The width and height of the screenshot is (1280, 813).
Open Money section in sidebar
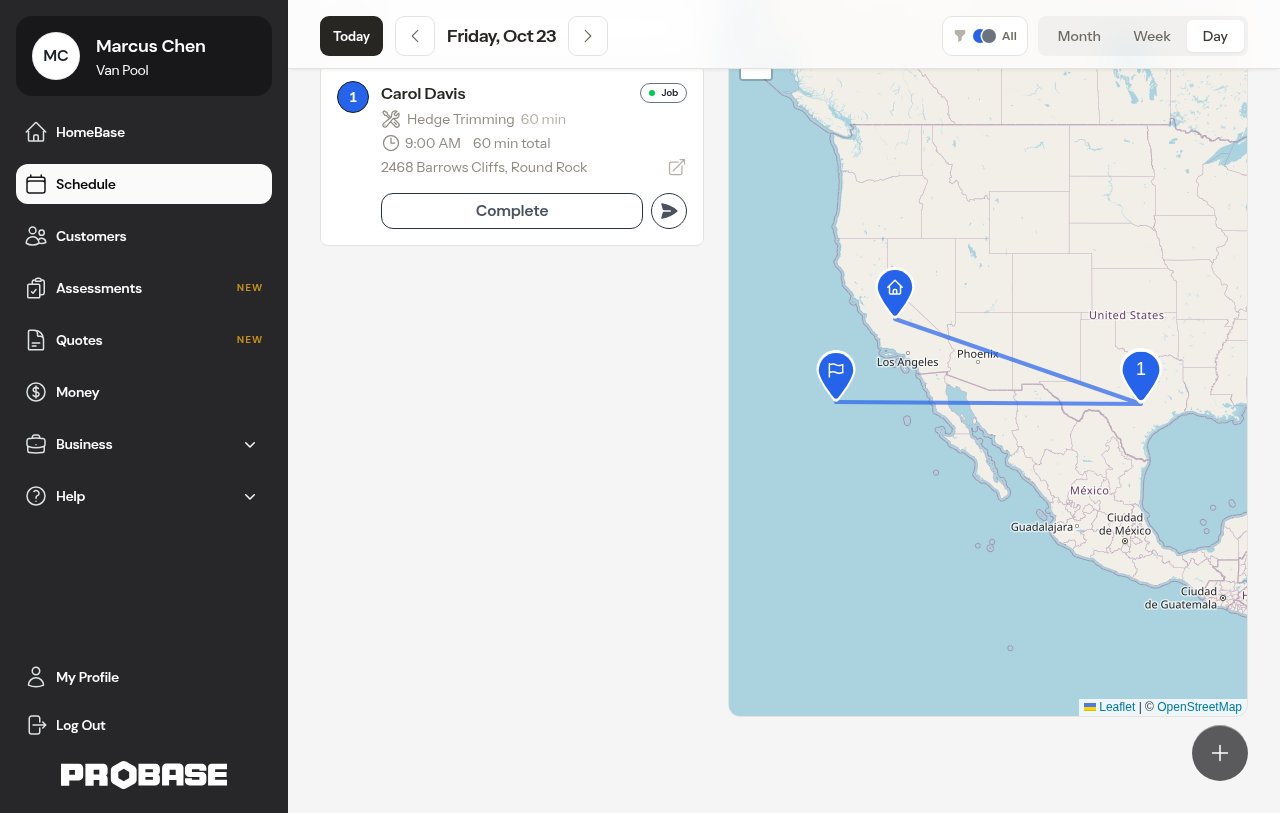pos(144,392)
